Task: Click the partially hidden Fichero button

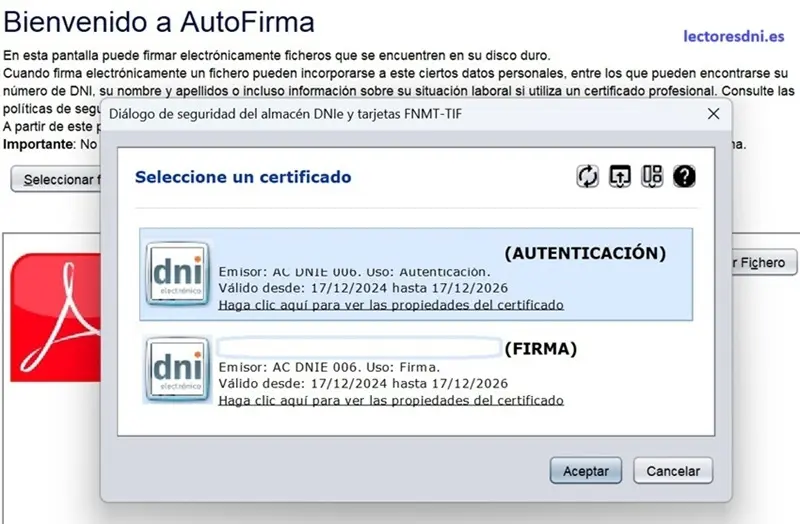Action: (x=764, y=262)
